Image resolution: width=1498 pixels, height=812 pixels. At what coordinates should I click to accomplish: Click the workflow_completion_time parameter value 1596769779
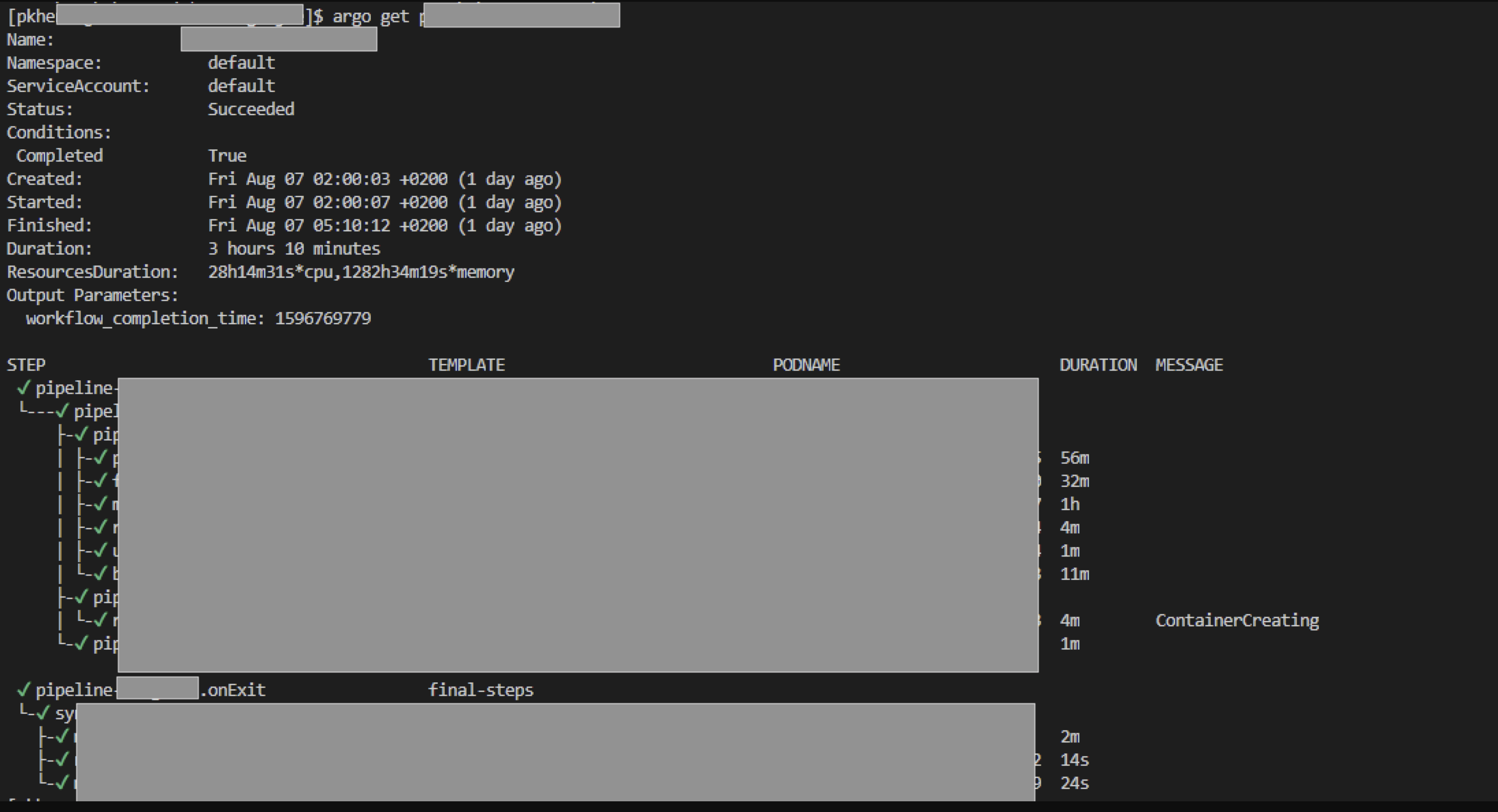point(322,318)
